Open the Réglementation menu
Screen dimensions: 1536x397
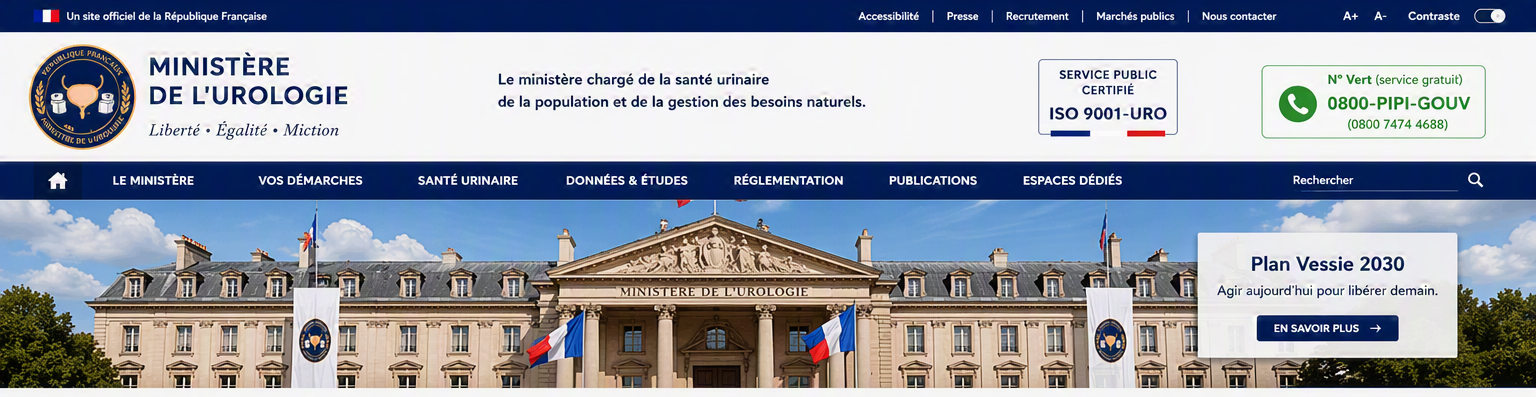(x=788, y=181)
